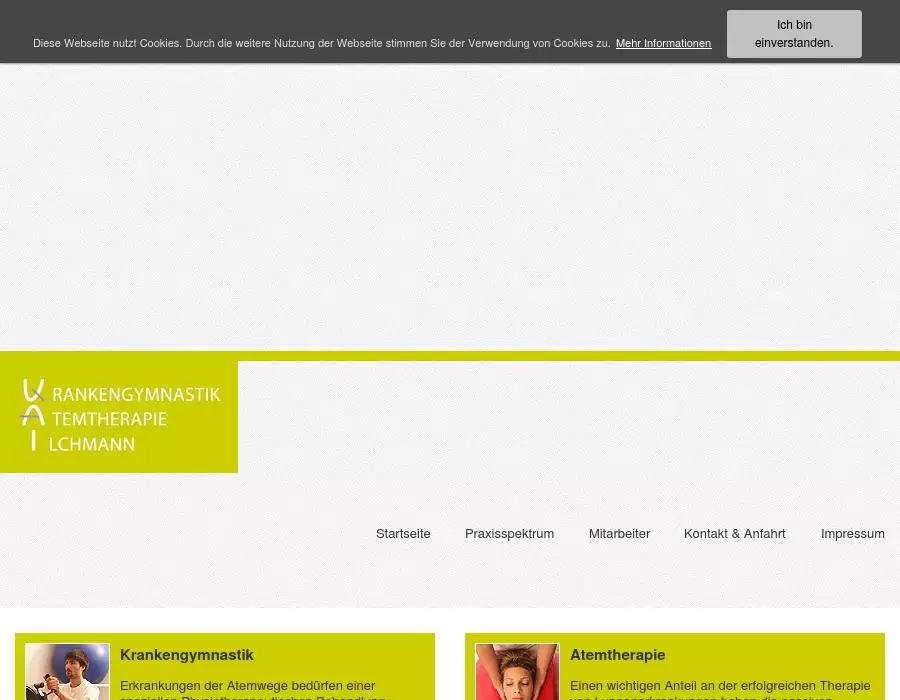The height and width of the screenshot is (700, 900).
Task: Open the Praxisspektrum navigation item
Action: click(509, 534)
